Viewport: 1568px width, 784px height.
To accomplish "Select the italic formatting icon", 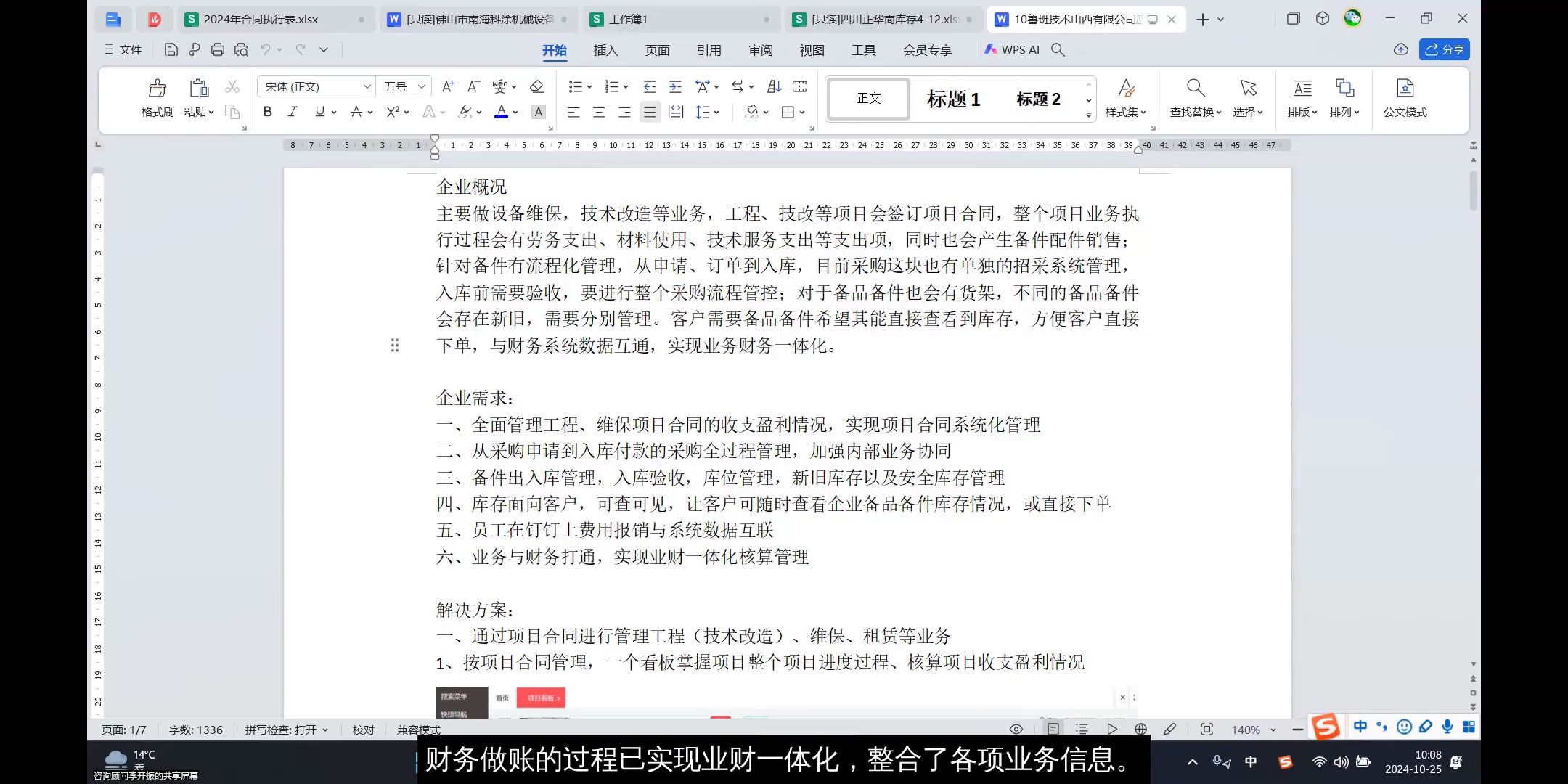I will pos(293,111).
